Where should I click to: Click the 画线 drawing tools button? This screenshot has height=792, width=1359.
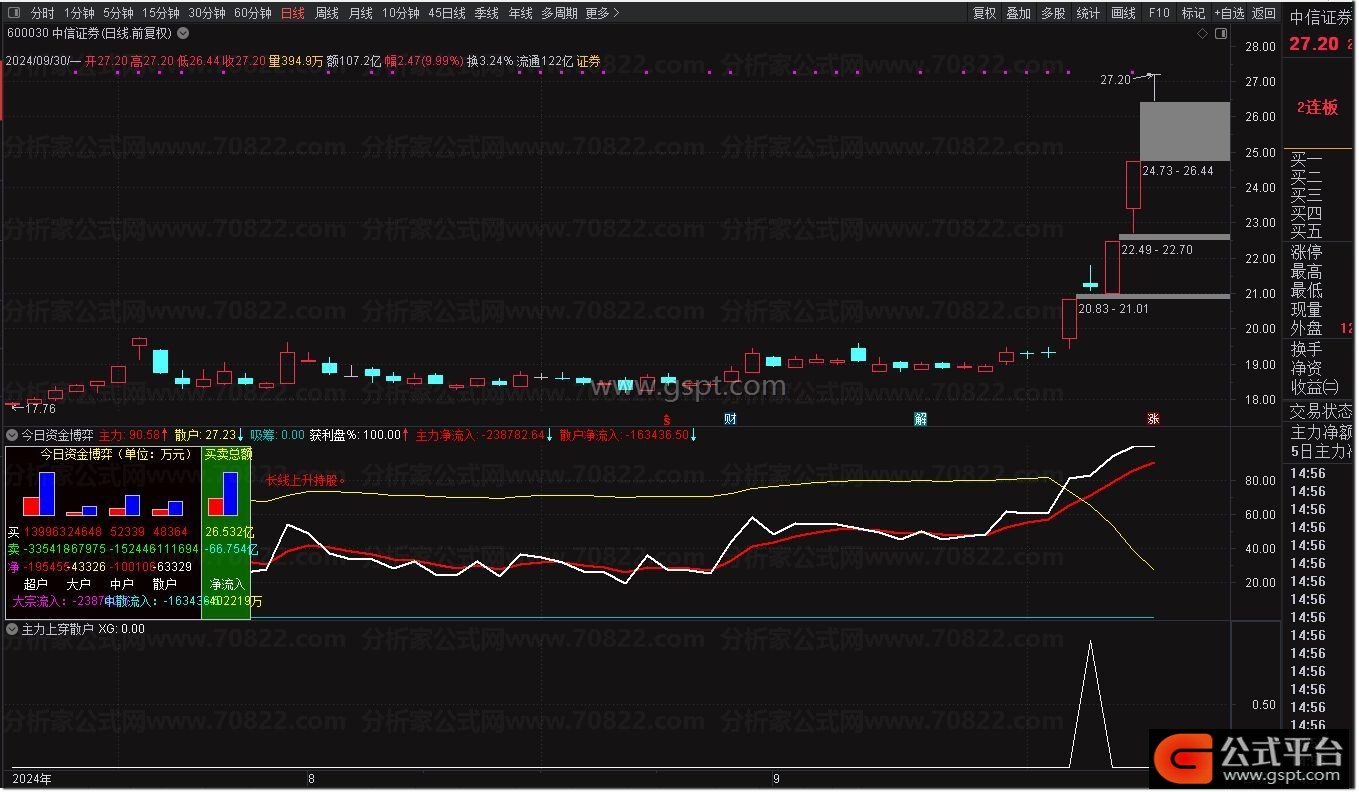(x=1123, y=14)
